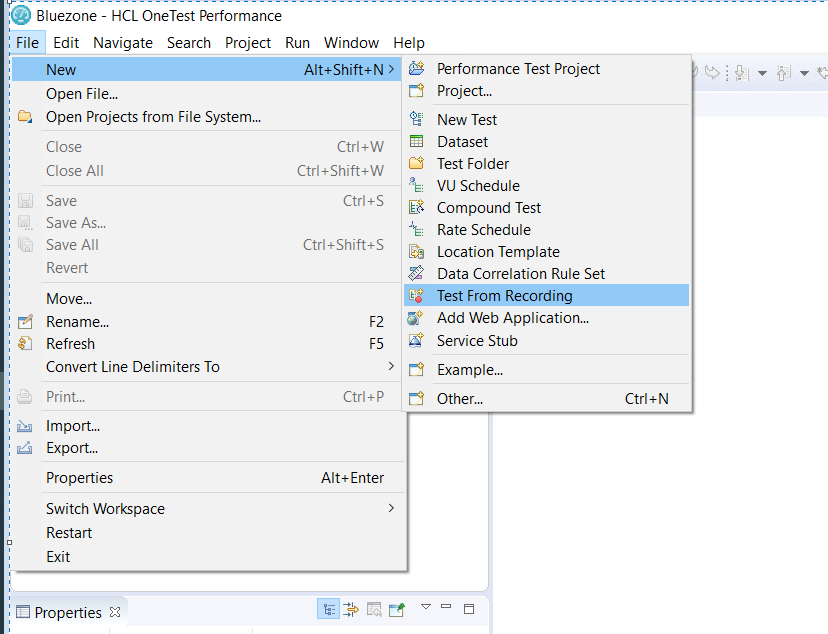Click the Compound Test icon
The image size is (828, 634).
[417, 208]
